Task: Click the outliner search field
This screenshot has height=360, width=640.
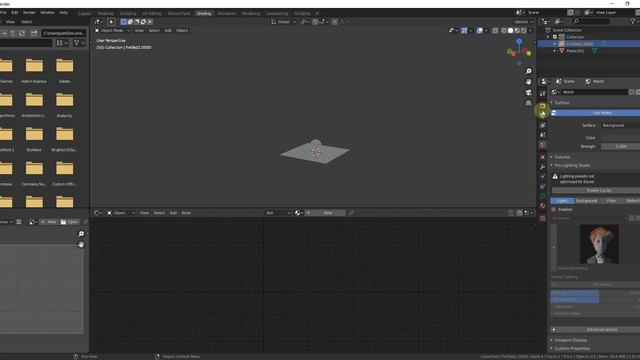Action: [591, 22]
